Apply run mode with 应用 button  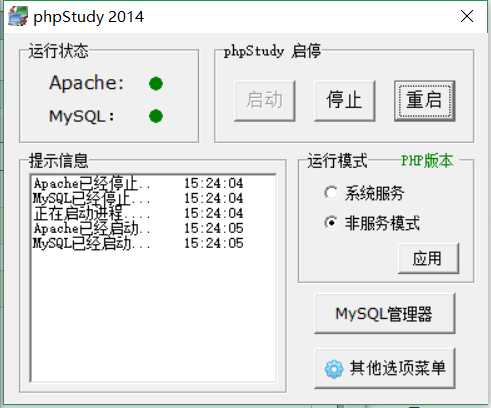tap(428, 258)
